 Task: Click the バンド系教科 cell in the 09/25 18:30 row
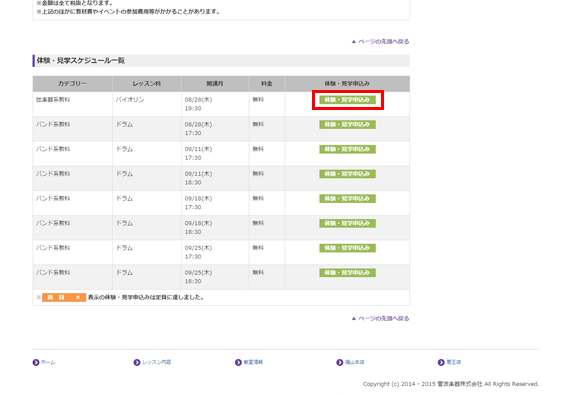pos(72,277)
